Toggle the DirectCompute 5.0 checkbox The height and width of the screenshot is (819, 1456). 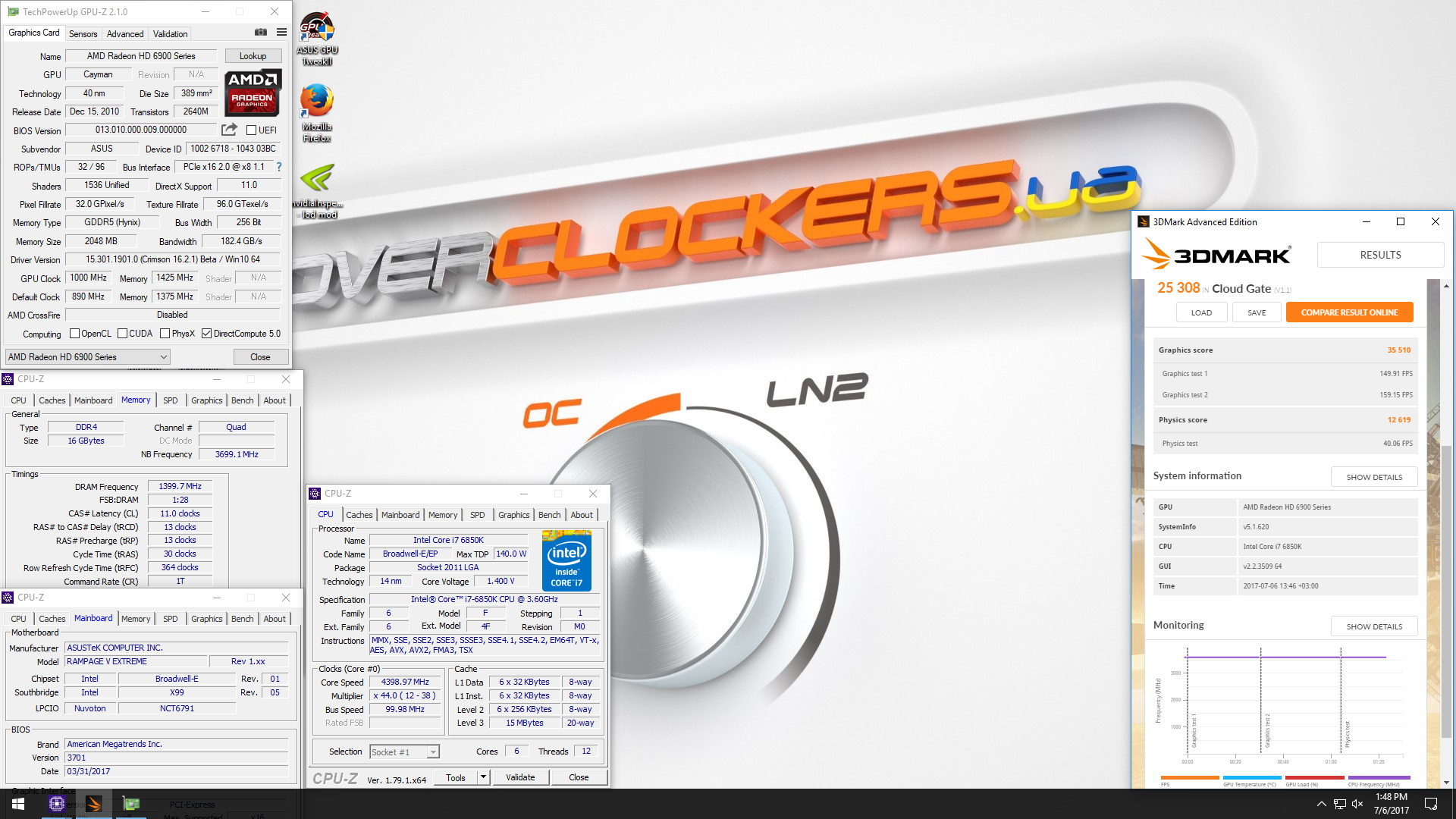pos(206,334)
